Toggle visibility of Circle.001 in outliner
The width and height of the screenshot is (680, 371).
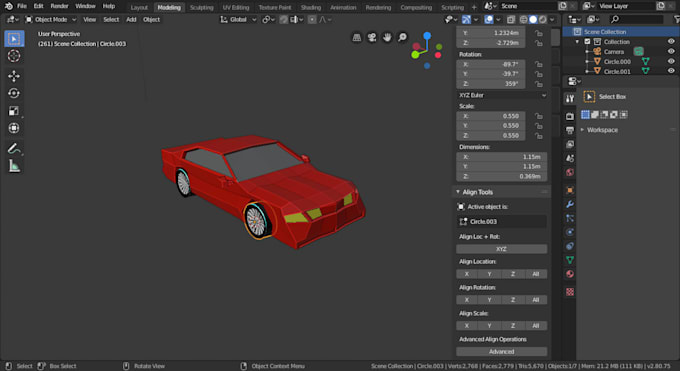[671, 71]
